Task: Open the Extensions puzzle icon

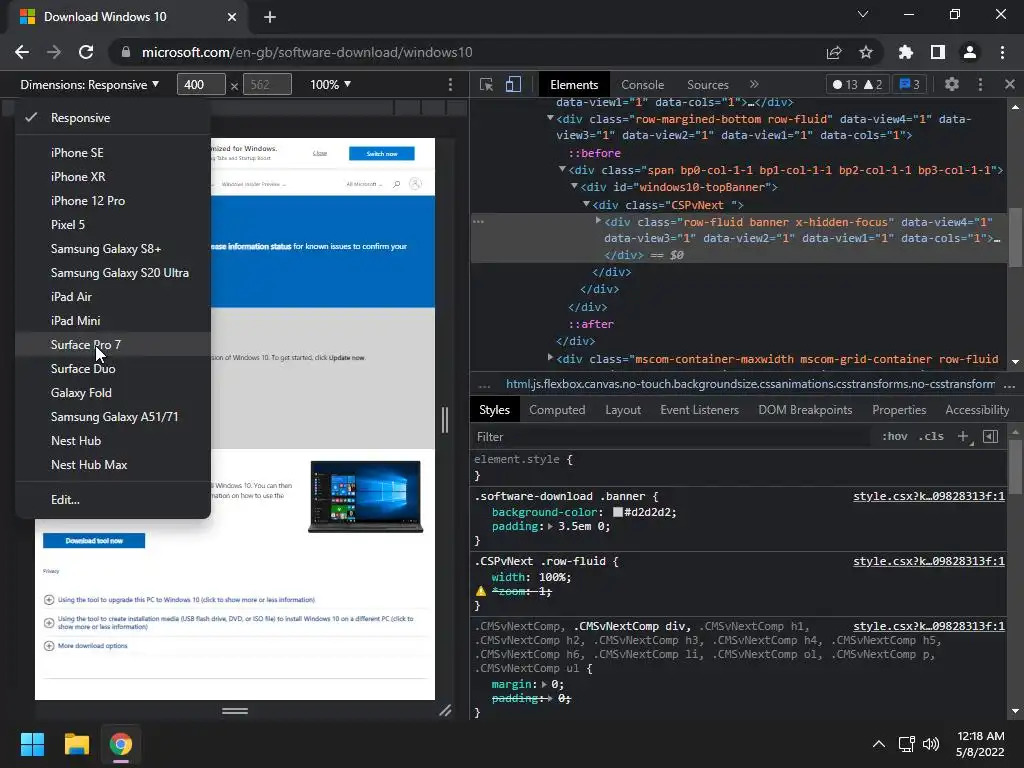Action: point(905,52)
